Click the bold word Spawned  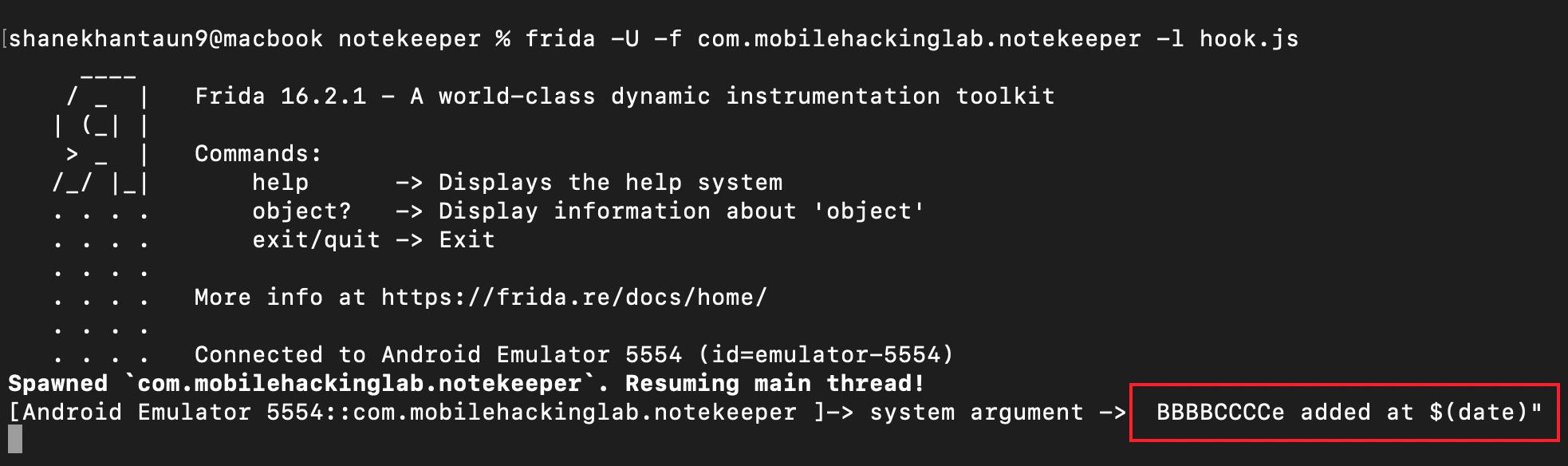click(57, 384)
